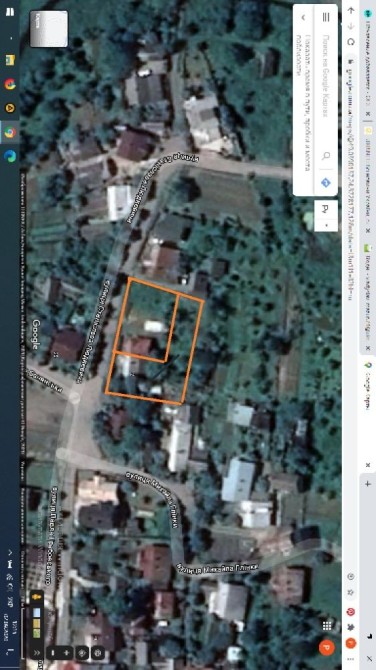Viewport: 376px width, 670px height.
Task: Expand the imagery bar with double chevron
Action: tap(37, 652)
